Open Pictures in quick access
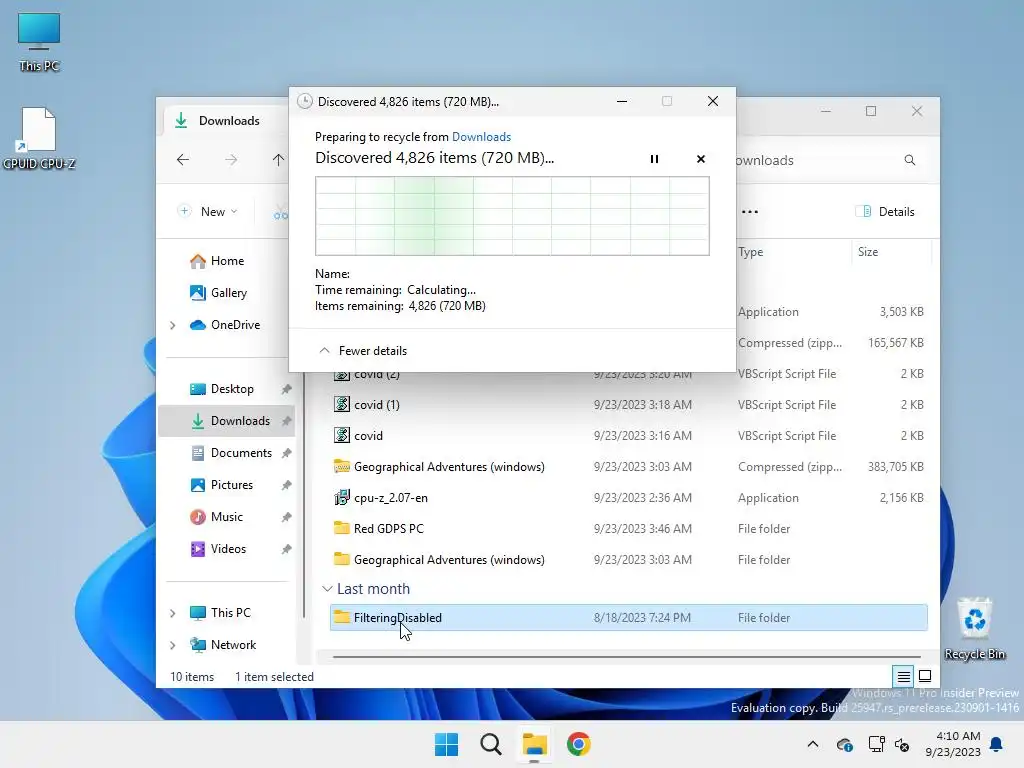 [x=231, y=485]
